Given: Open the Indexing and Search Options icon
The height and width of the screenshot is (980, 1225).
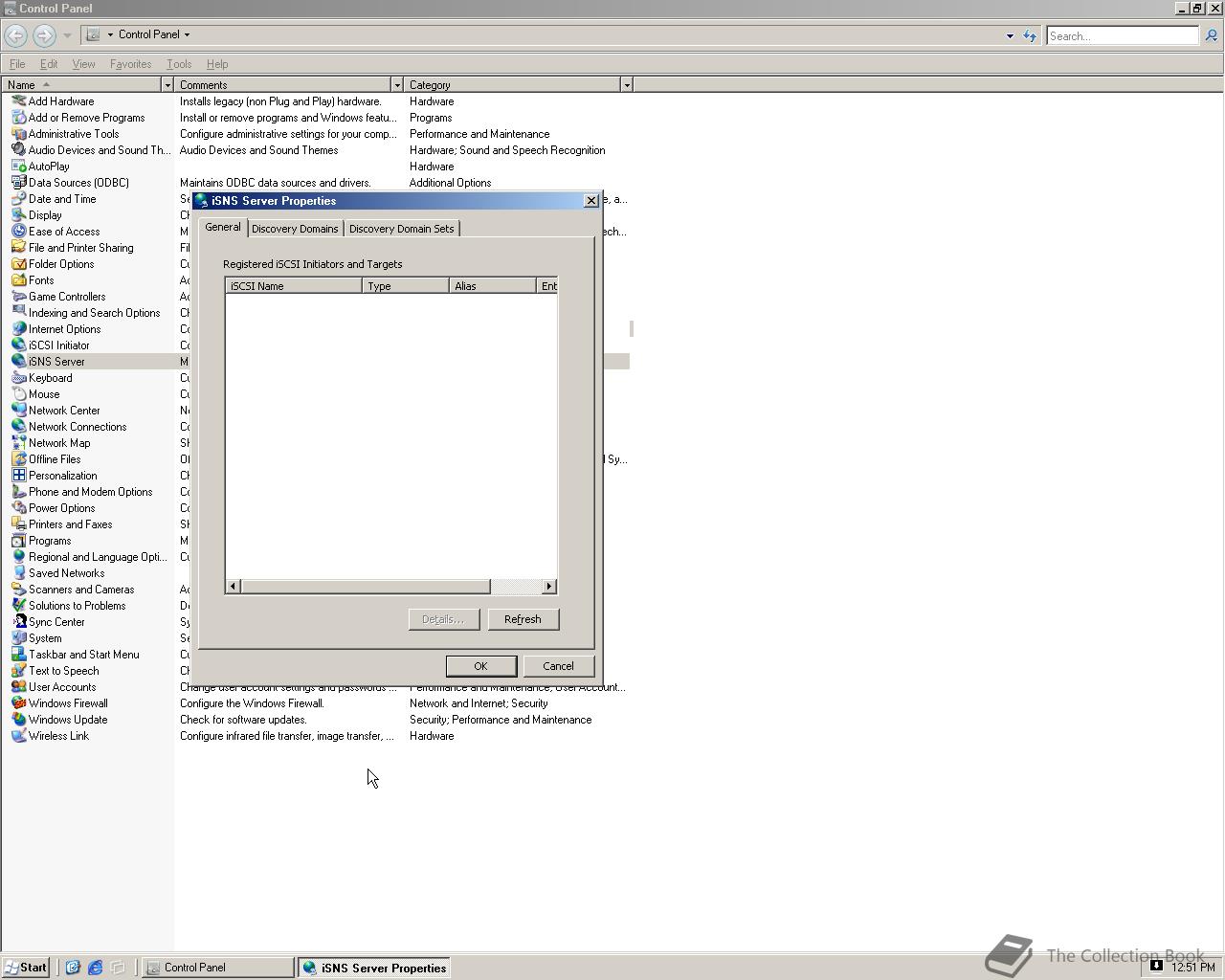Looking at the screenshot, I should 18,313.
